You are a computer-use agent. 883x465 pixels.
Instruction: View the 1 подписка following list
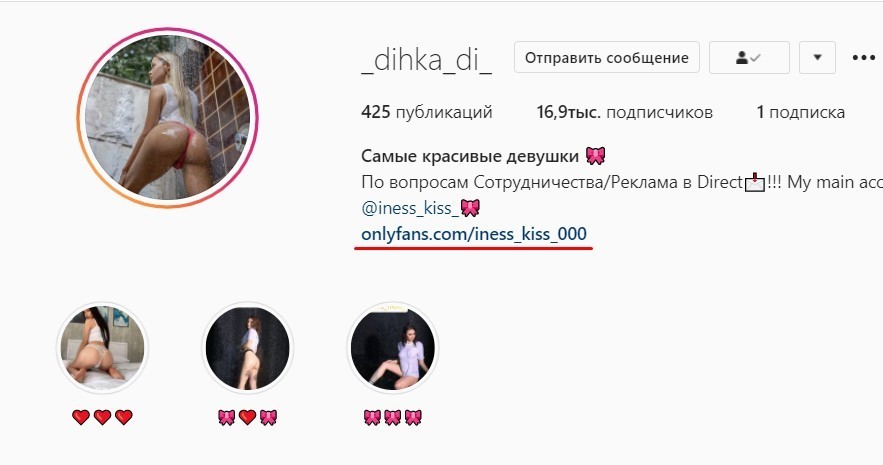pos(800,112)
